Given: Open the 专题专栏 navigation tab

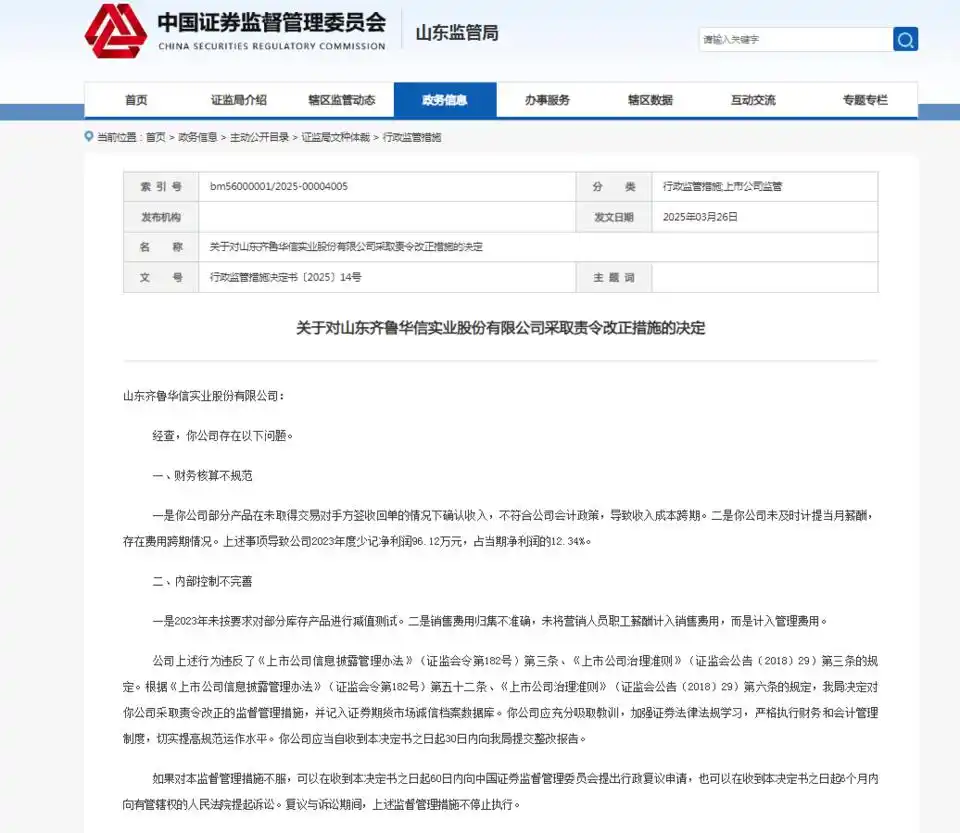Looking at the screenshot, I should (864, 100).
